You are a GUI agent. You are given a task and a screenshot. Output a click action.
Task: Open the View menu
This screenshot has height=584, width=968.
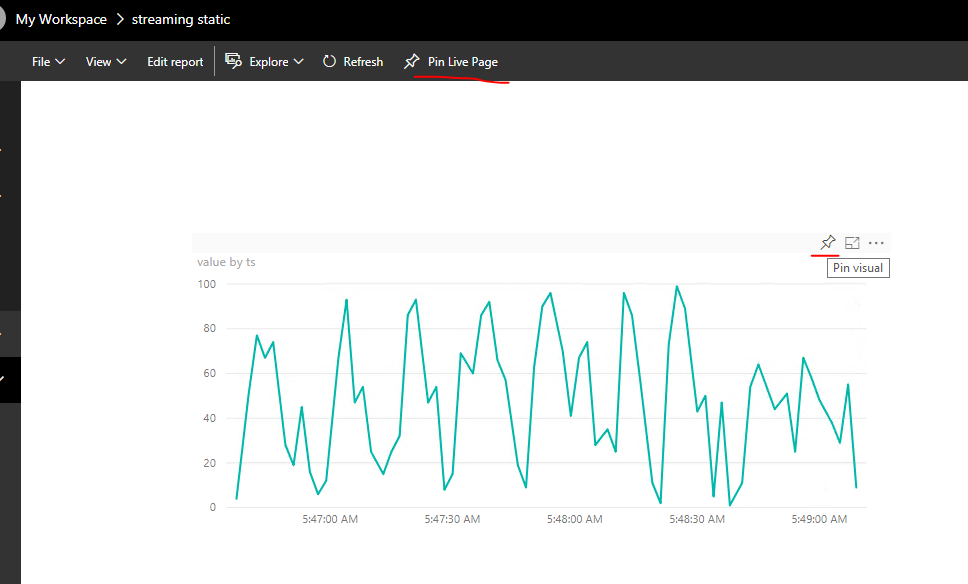(x=106, y=62)
